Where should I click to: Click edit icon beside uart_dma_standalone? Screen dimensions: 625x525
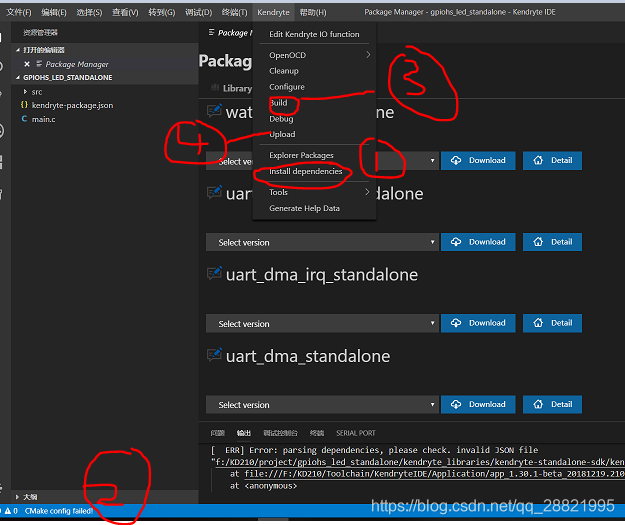click(x=214, y=354)
